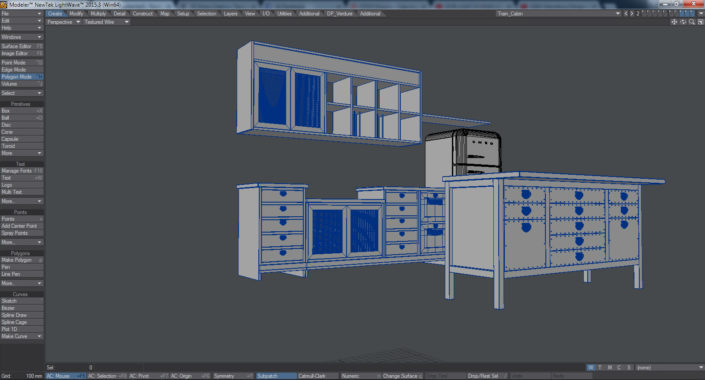Viewport: 705px width, 380px height.
Task: Select the Line Pen tool
Action: click(22, 274)
